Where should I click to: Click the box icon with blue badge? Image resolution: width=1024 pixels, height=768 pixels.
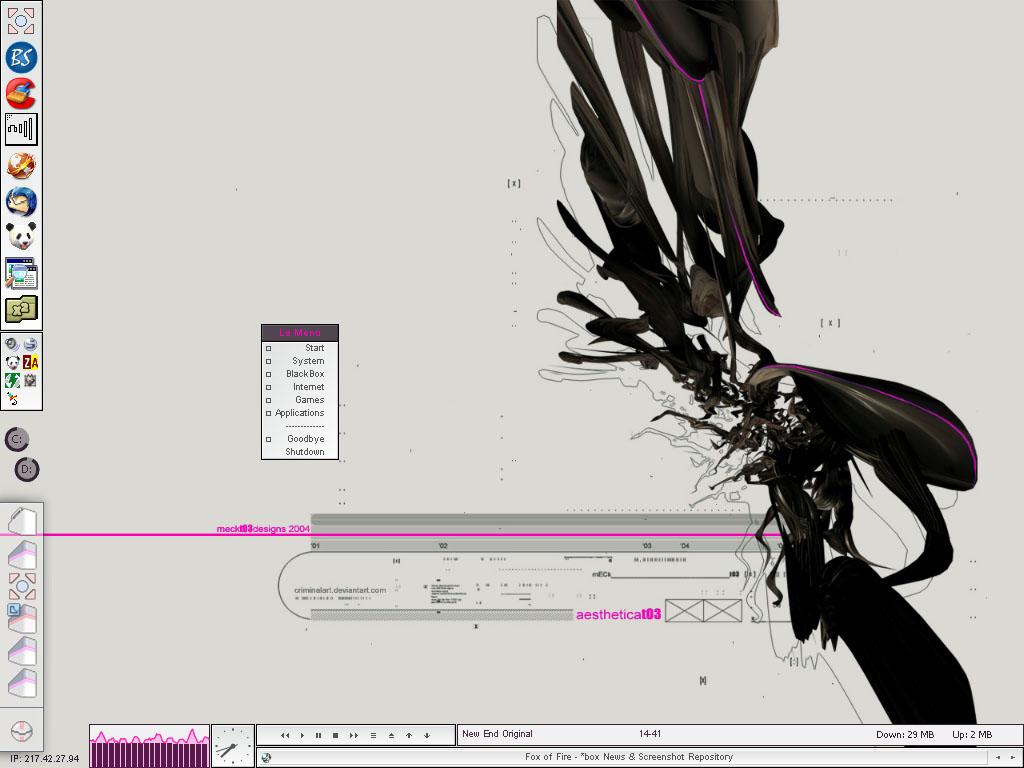[x=22, y=619]
